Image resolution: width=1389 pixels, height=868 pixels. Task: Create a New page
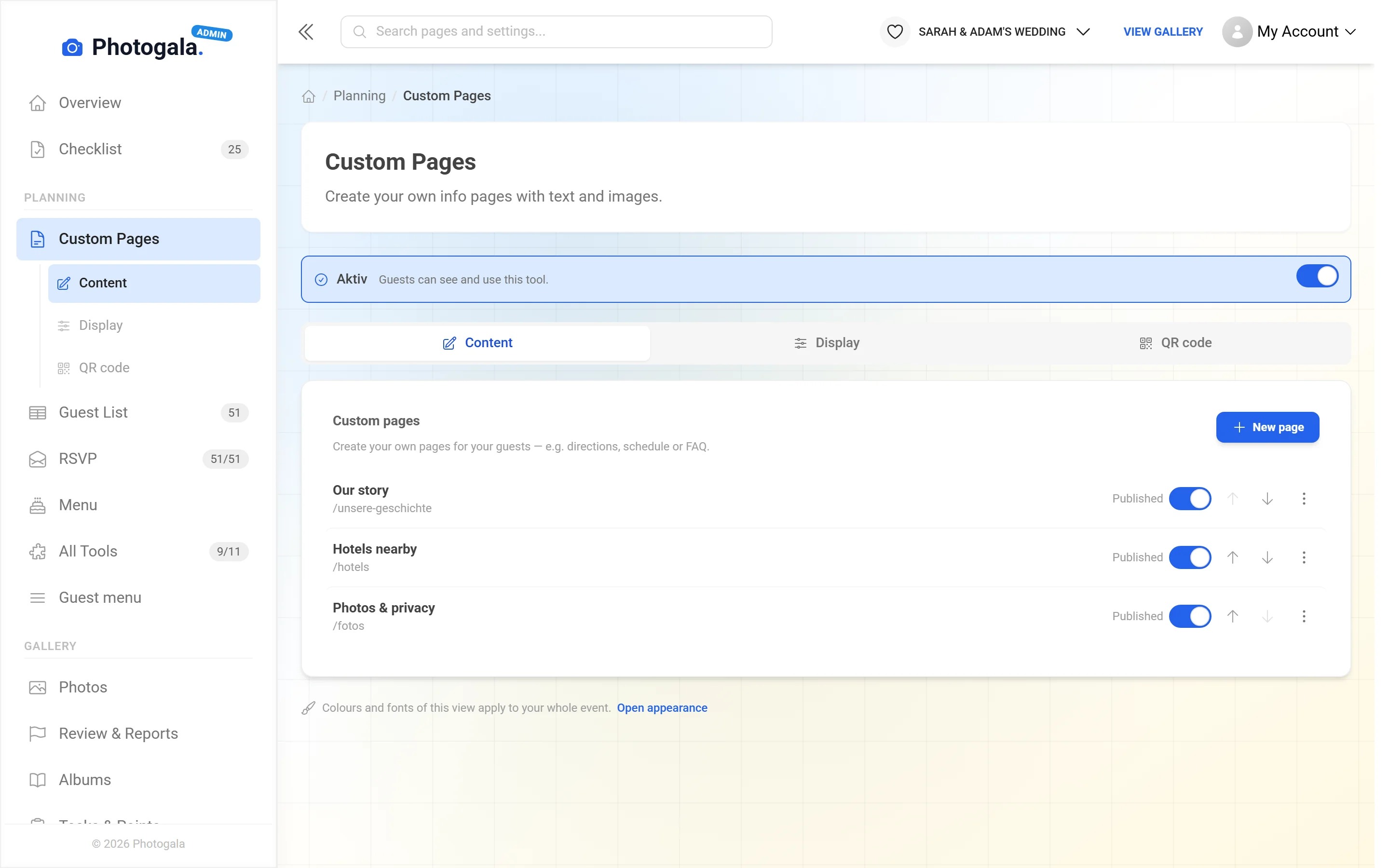click(1267, 427)
